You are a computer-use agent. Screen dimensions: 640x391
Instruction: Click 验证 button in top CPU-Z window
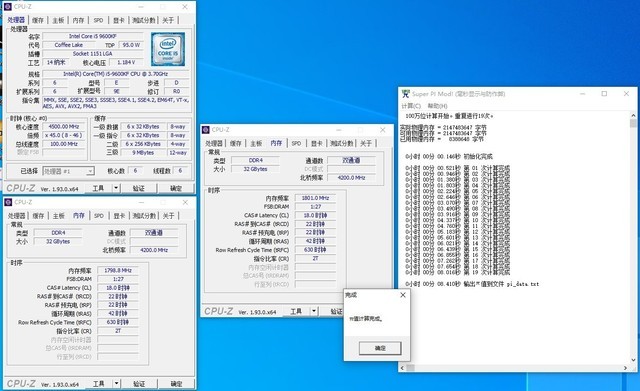pos(139,188)
